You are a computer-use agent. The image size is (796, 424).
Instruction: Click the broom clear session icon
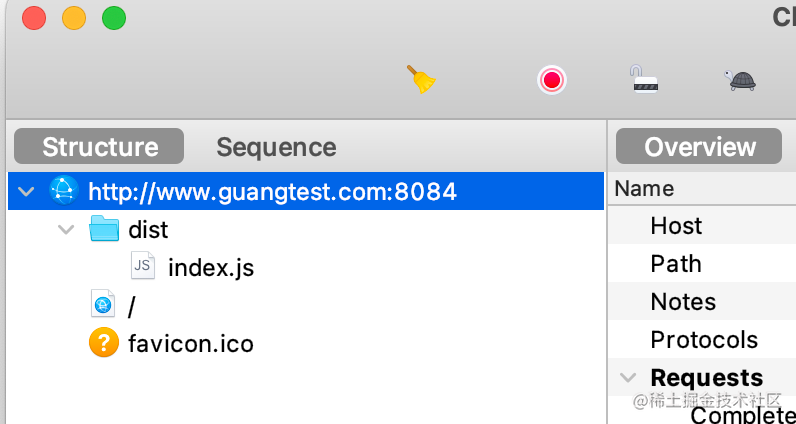tap(421, 79)
